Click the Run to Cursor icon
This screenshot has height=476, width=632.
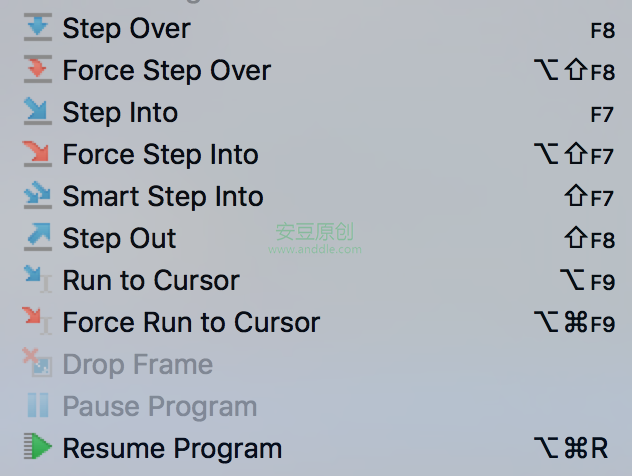coord(38,280)
